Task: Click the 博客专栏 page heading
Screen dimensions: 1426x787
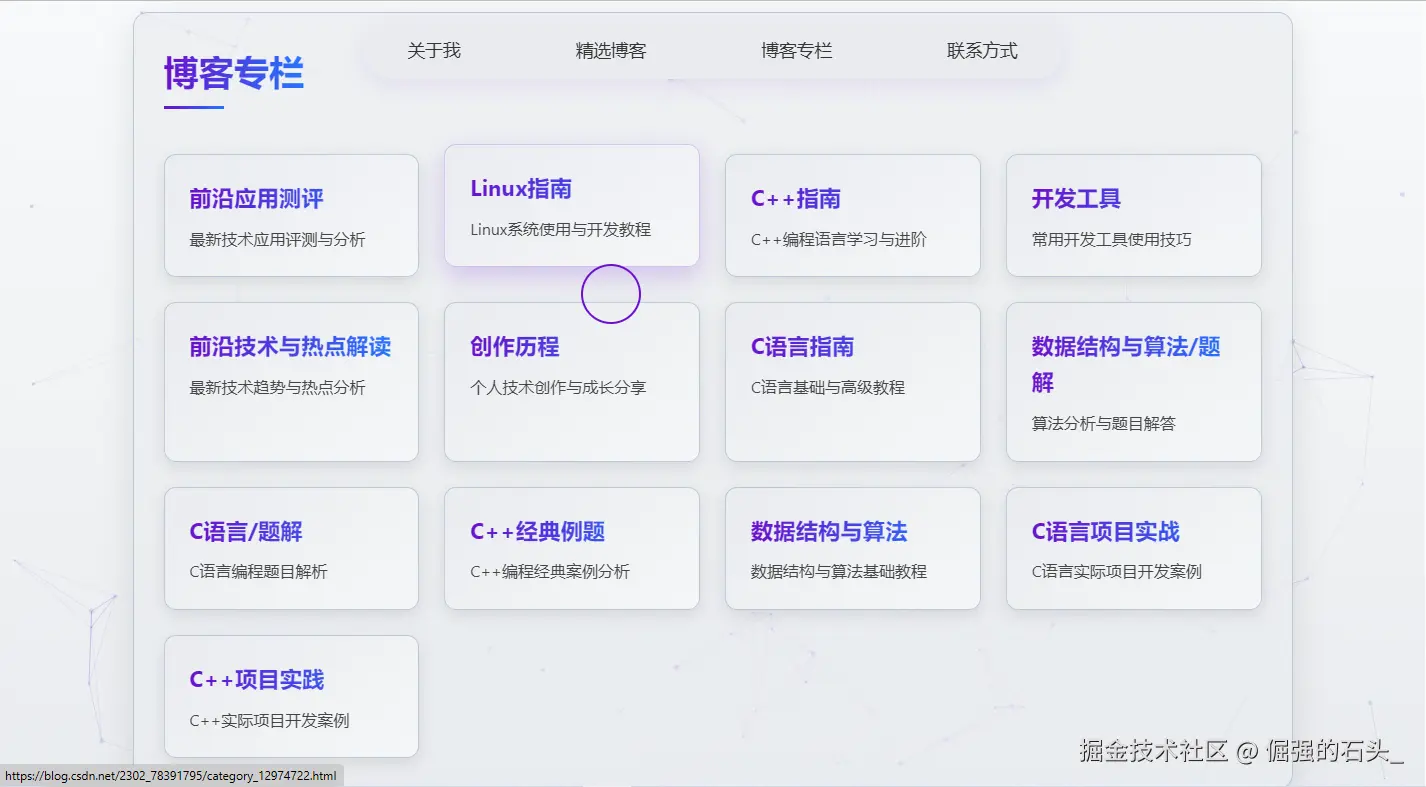Action: point(233,72)
